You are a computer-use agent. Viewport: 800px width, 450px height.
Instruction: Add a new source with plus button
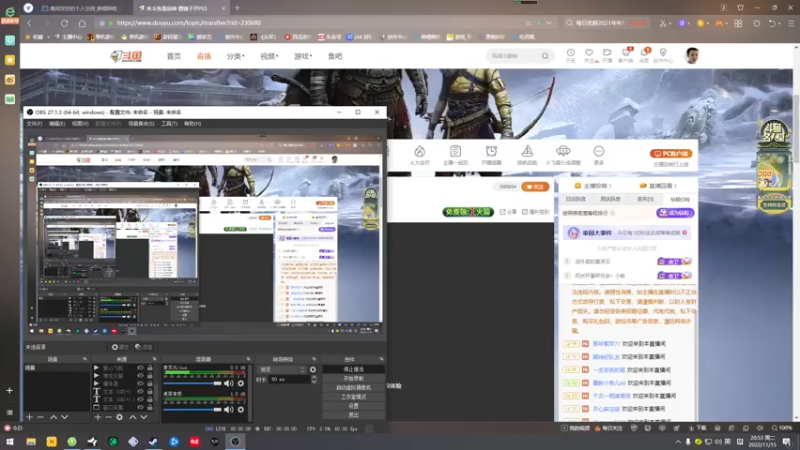pyautogui.click(x=97, y=417)
